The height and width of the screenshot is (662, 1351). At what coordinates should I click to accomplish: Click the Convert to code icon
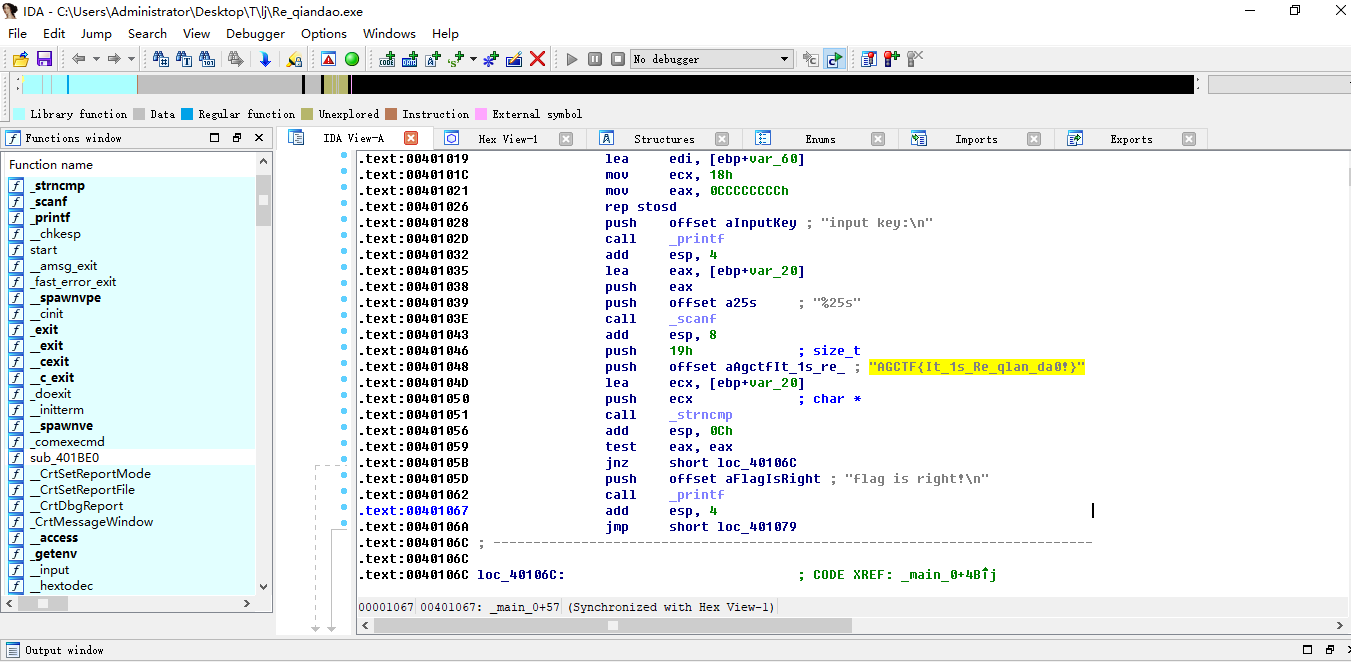click(387, 59)
